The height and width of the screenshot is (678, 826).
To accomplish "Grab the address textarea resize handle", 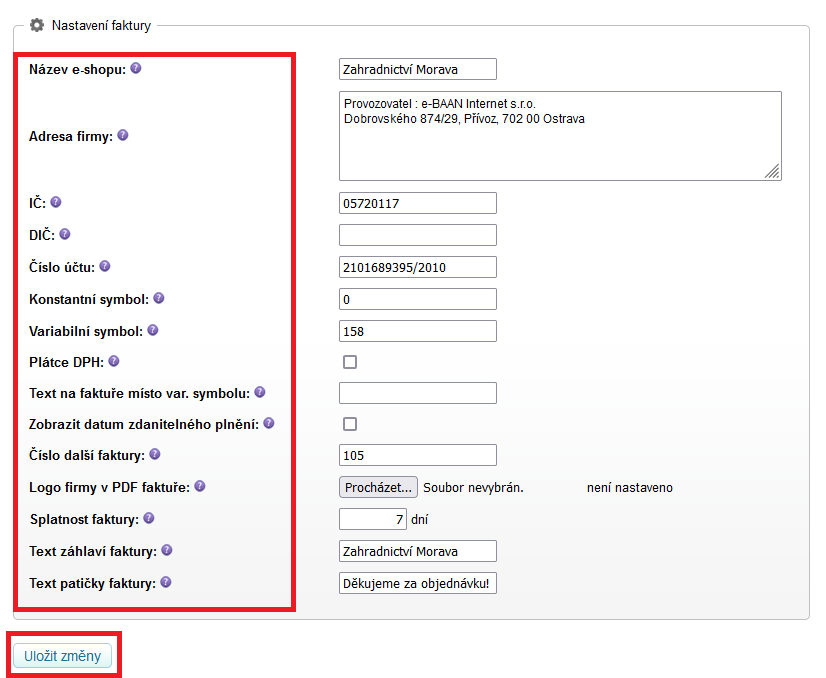I will click(x=773, y=173).
